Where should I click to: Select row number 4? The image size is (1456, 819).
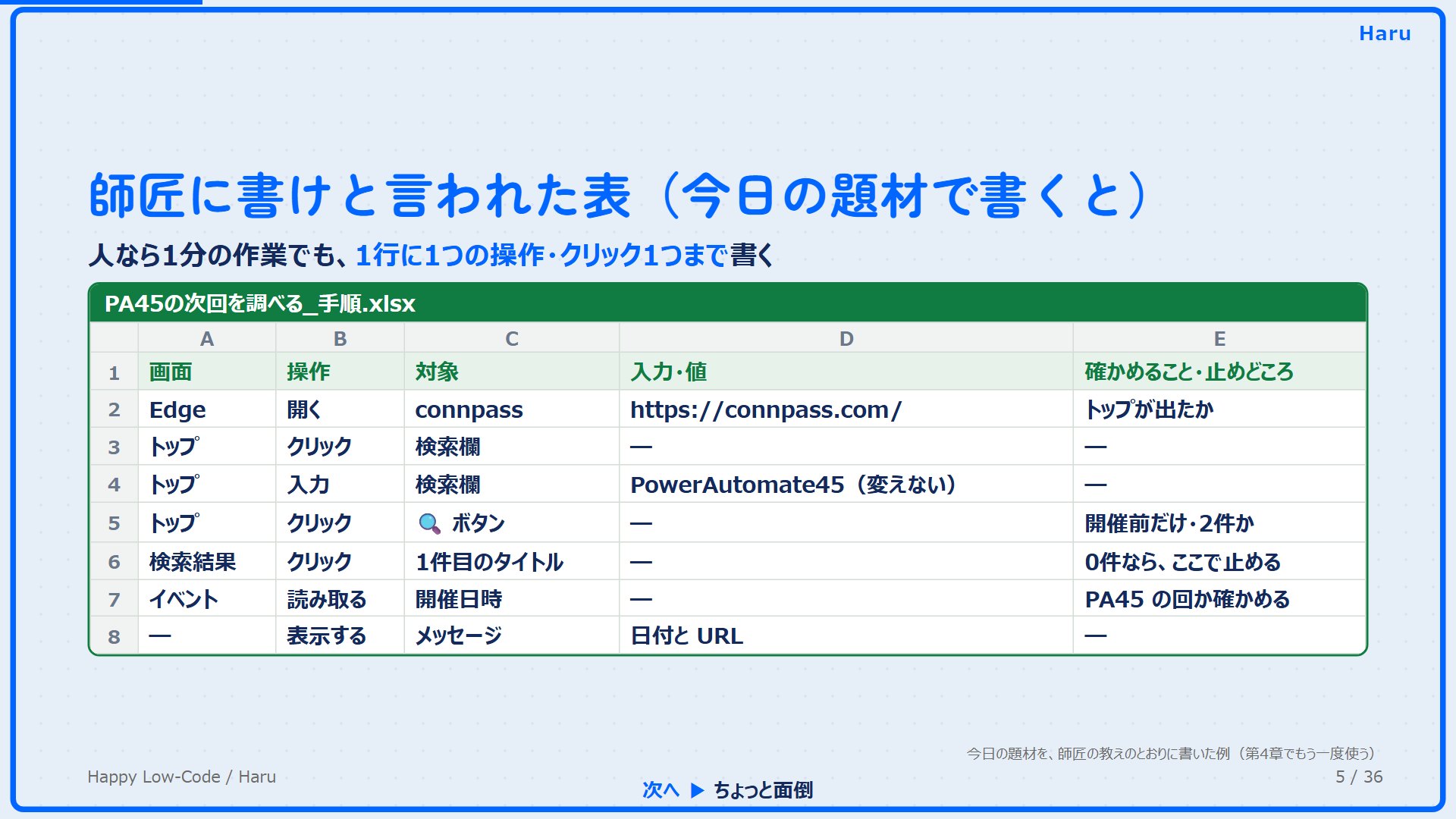(x=114, y=485)
